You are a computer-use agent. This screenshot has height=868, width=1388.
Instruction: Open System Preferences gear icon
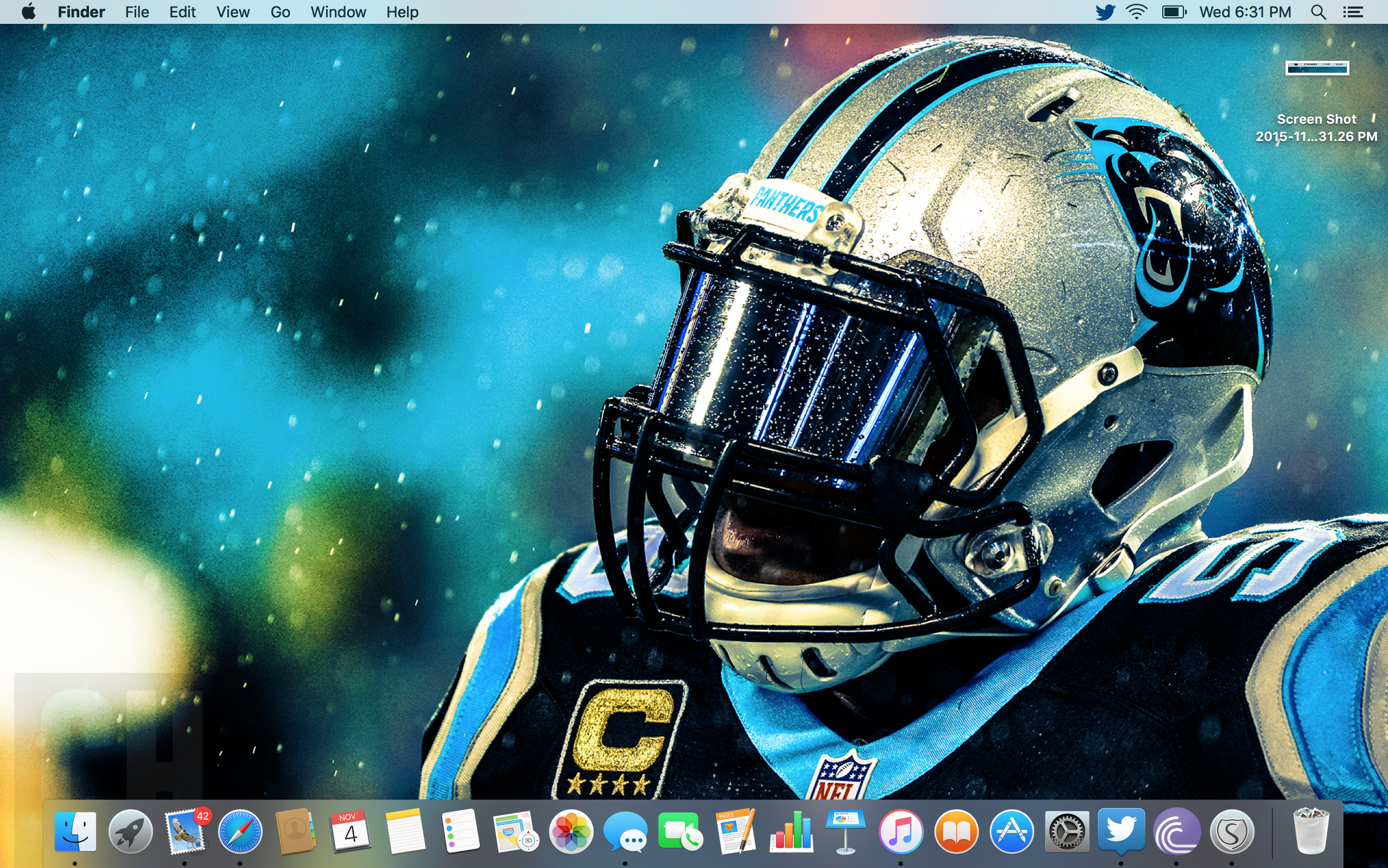tap(1066, 831)
